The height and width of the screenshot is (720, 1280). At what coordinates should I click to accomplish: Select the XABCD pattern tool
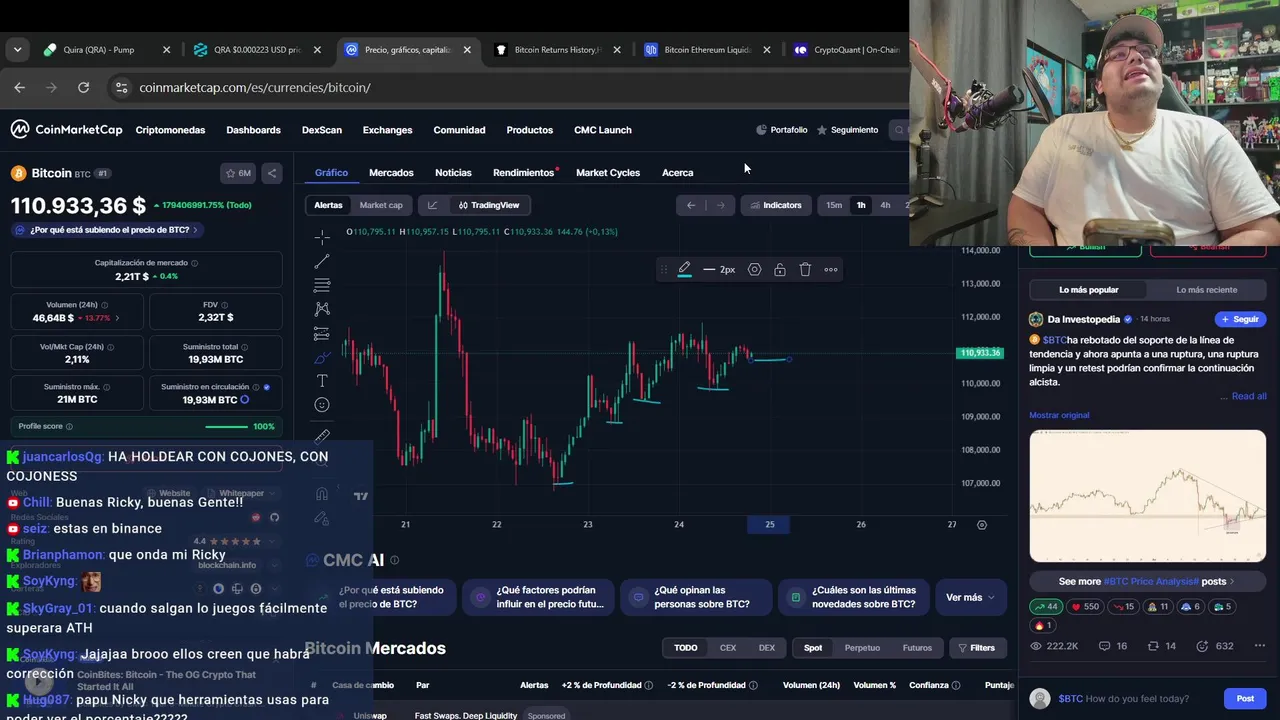tap(322, 309)
